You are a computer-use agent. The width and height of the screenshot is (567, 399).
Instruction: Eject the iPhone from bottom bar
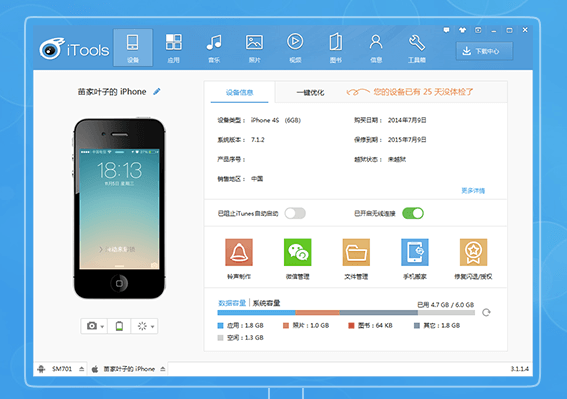point(163,369)
